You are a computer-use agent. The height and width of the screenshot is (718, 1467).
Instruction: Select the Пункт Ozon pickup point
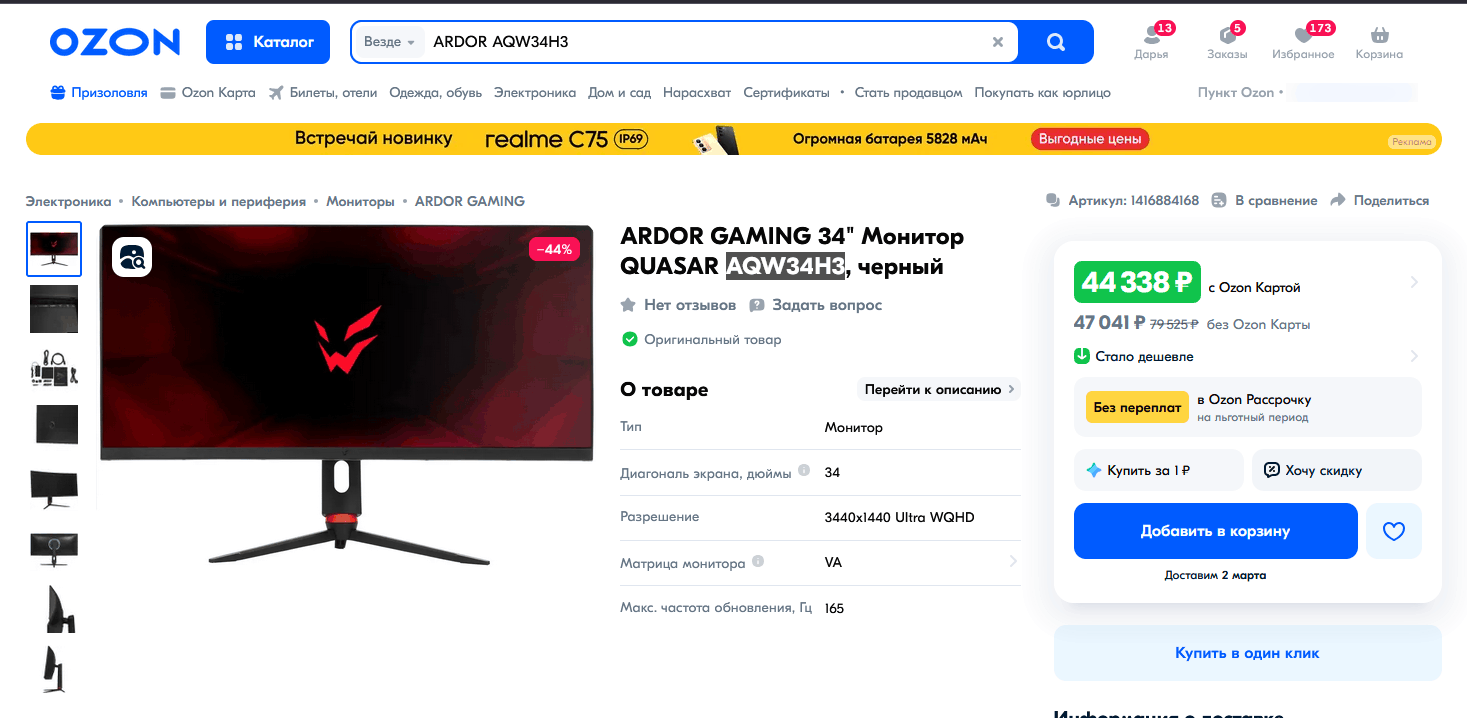click(1307, 92)
